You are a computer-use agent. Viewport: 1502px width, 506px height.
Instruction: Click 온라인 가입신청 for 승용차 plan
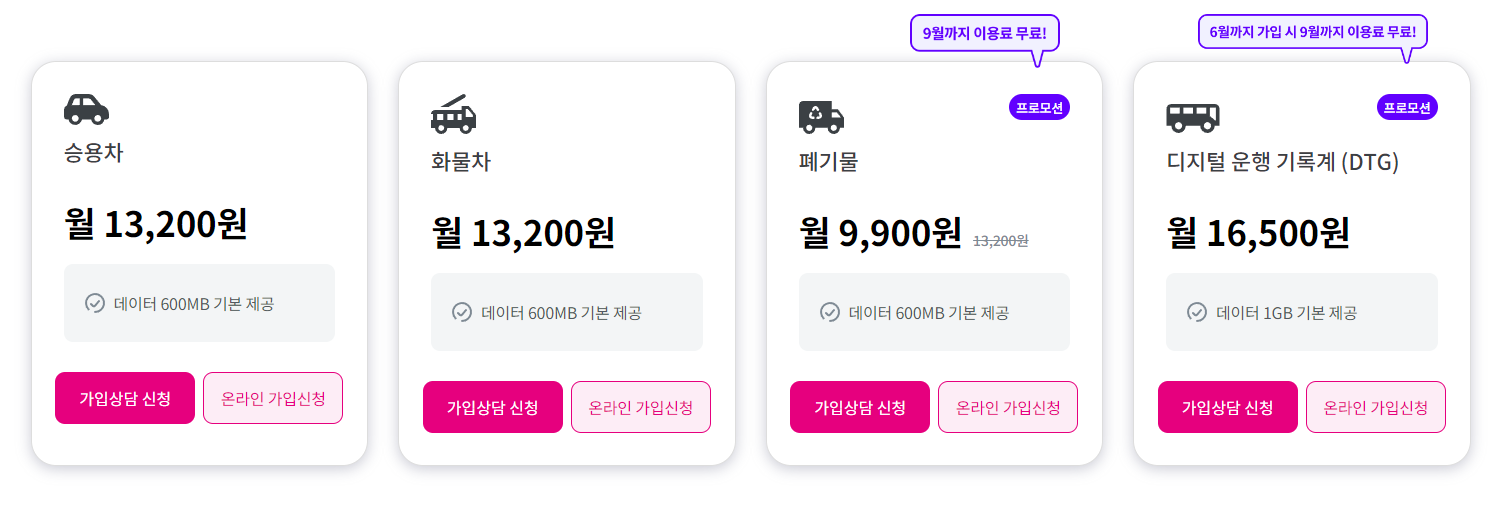273,398
